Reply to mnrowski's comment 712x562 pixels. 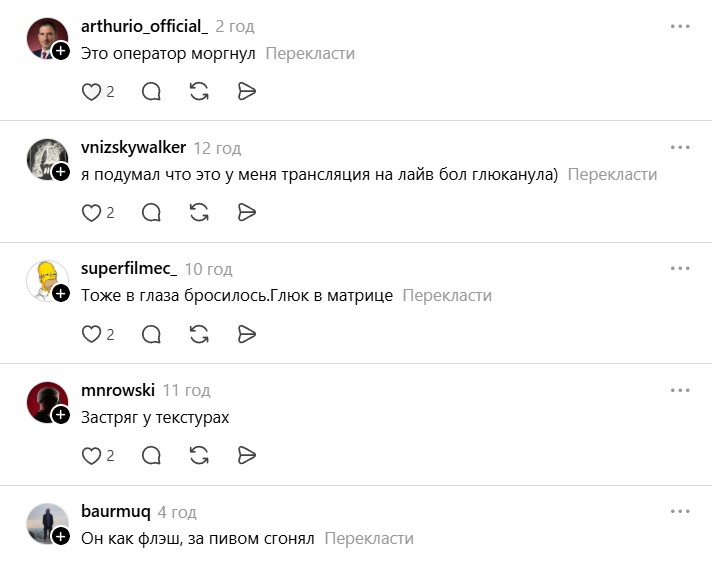pyautogui.click(x=151, y=456)
